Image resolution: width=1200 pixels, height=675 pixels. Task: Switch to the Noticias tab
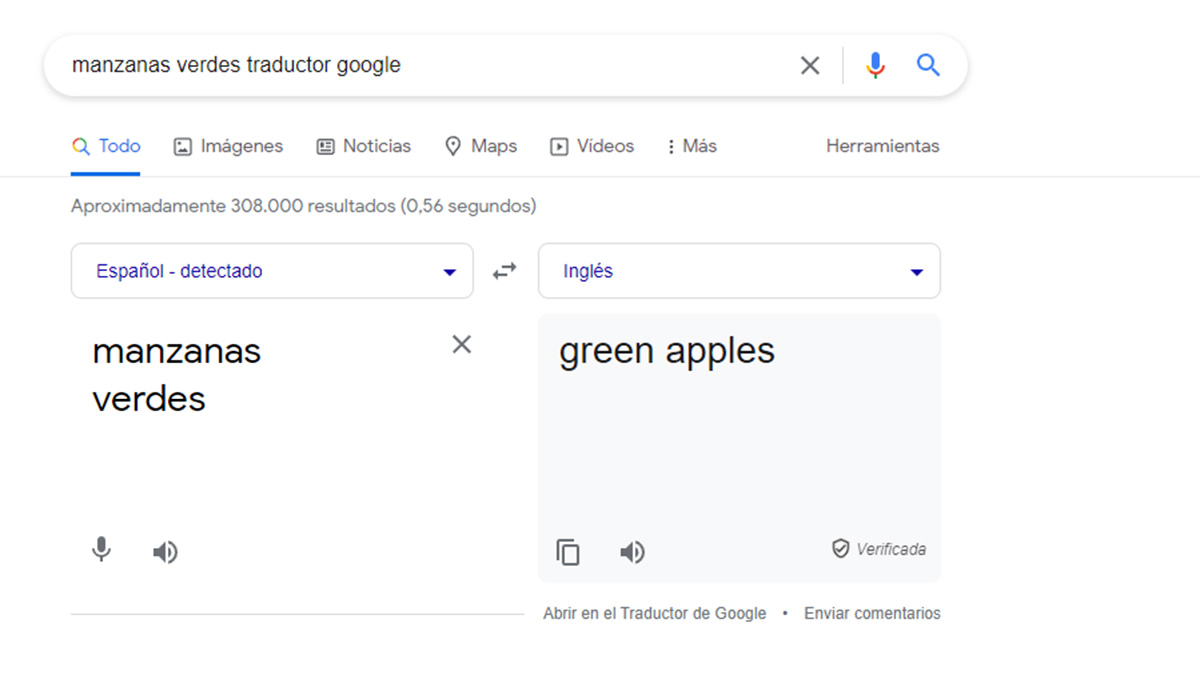[363, 146]
